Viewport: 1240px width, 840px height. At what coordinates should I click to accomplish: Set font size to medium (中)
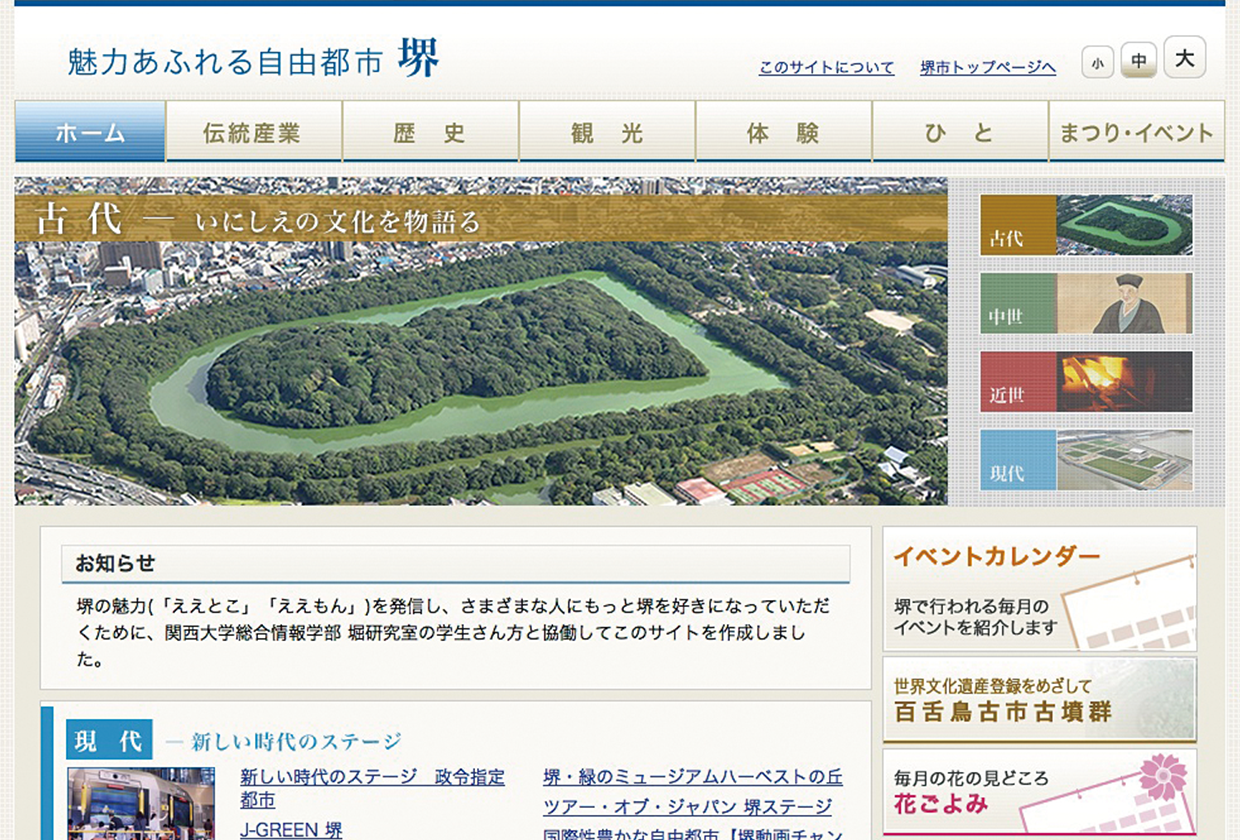1138,61
